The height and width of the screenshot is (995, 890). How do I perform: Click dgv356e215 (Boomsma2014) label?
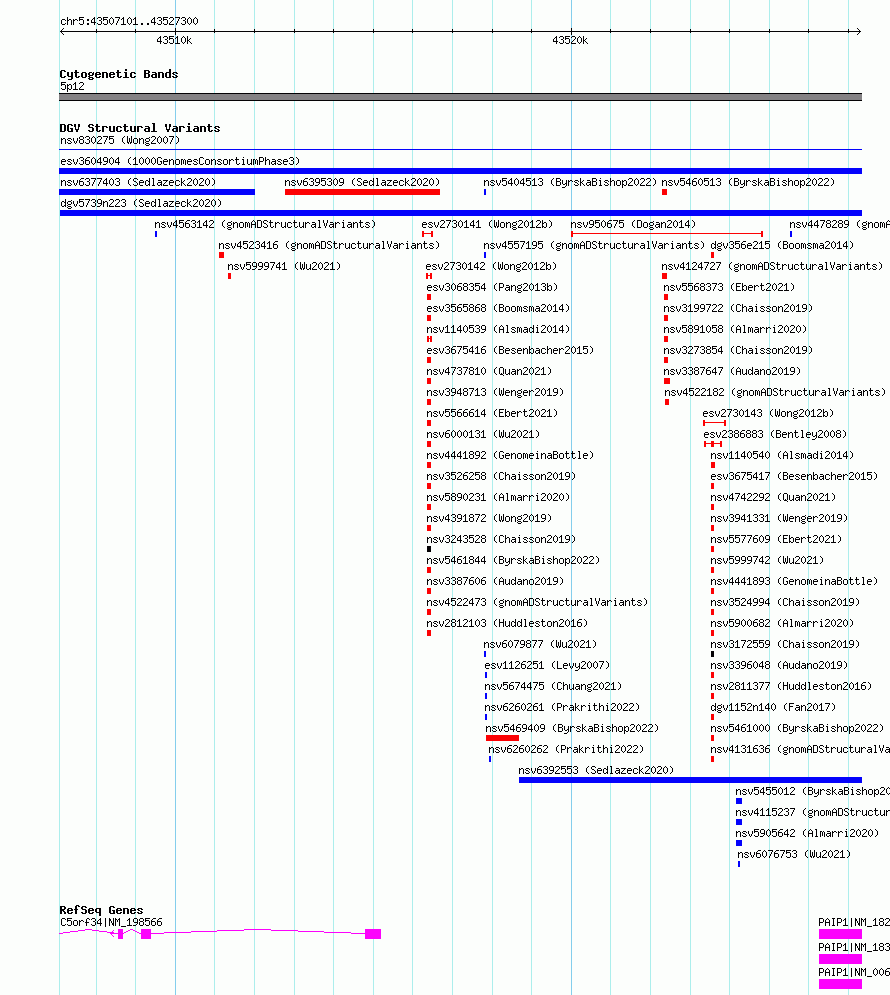pos(782,245)
